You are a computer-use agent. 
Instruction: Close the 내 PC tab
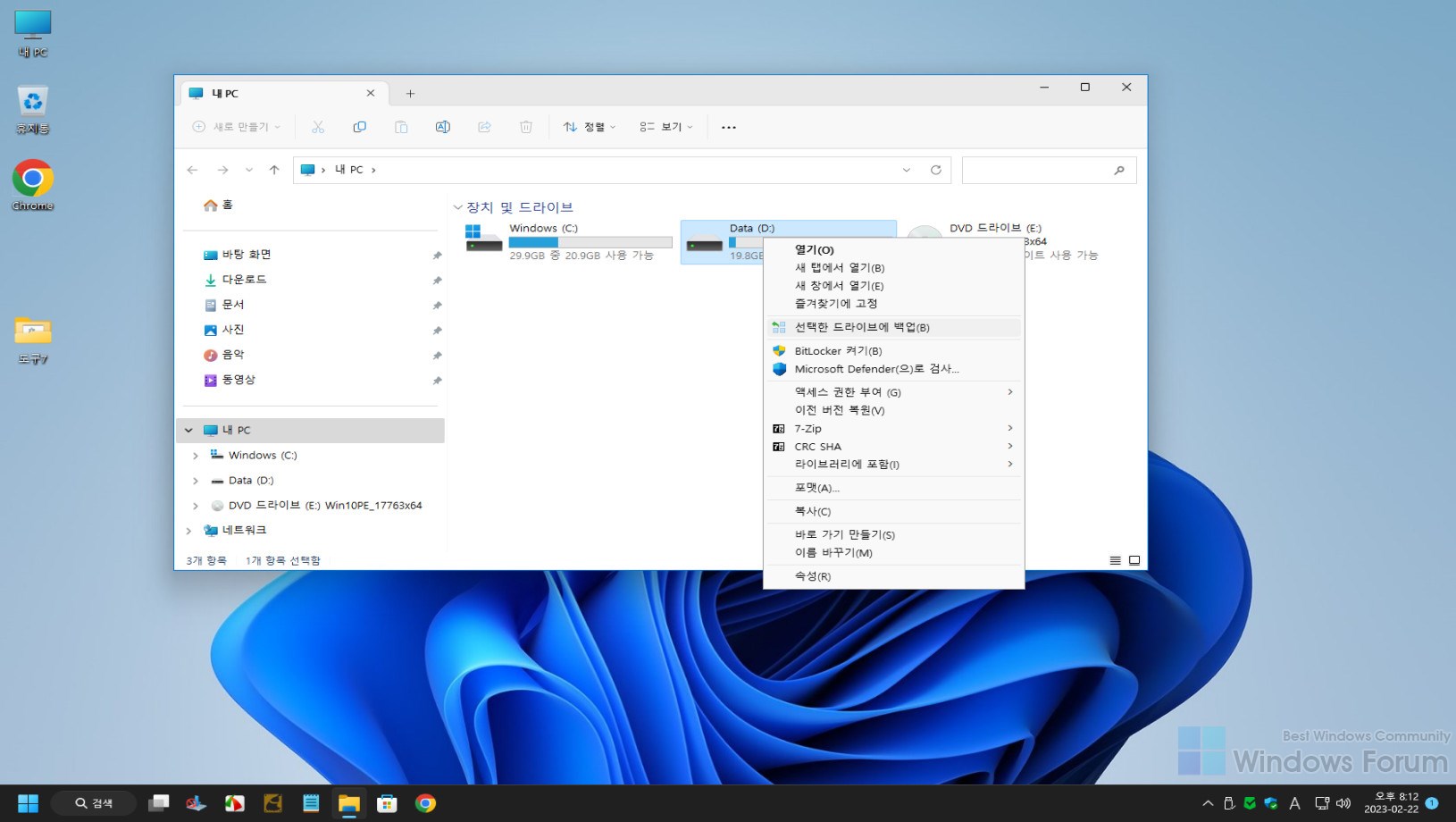click(371, 93)
